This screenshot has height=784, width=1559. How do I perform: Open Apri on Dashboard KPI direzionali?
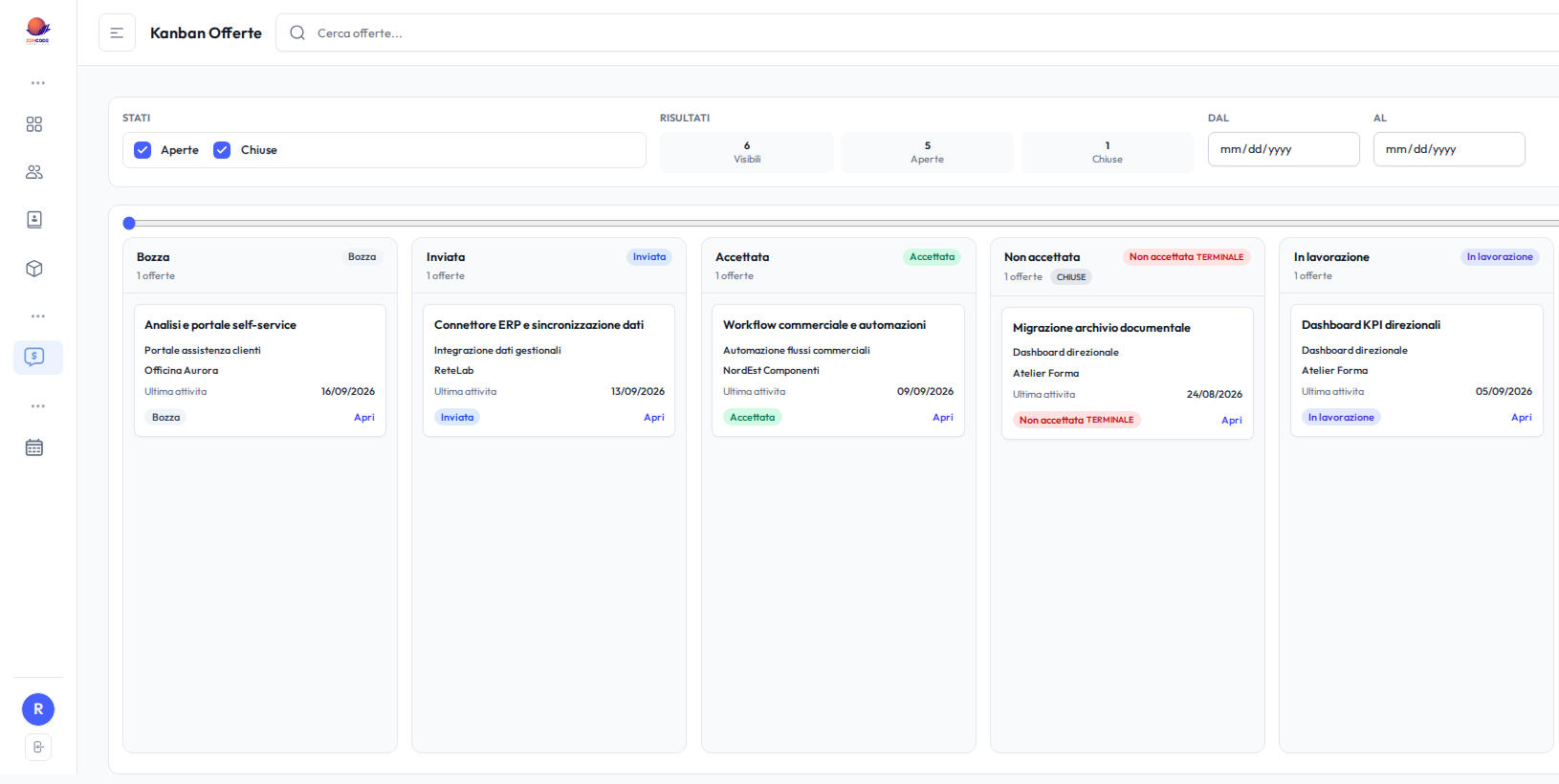click(x=1522, y=418)
